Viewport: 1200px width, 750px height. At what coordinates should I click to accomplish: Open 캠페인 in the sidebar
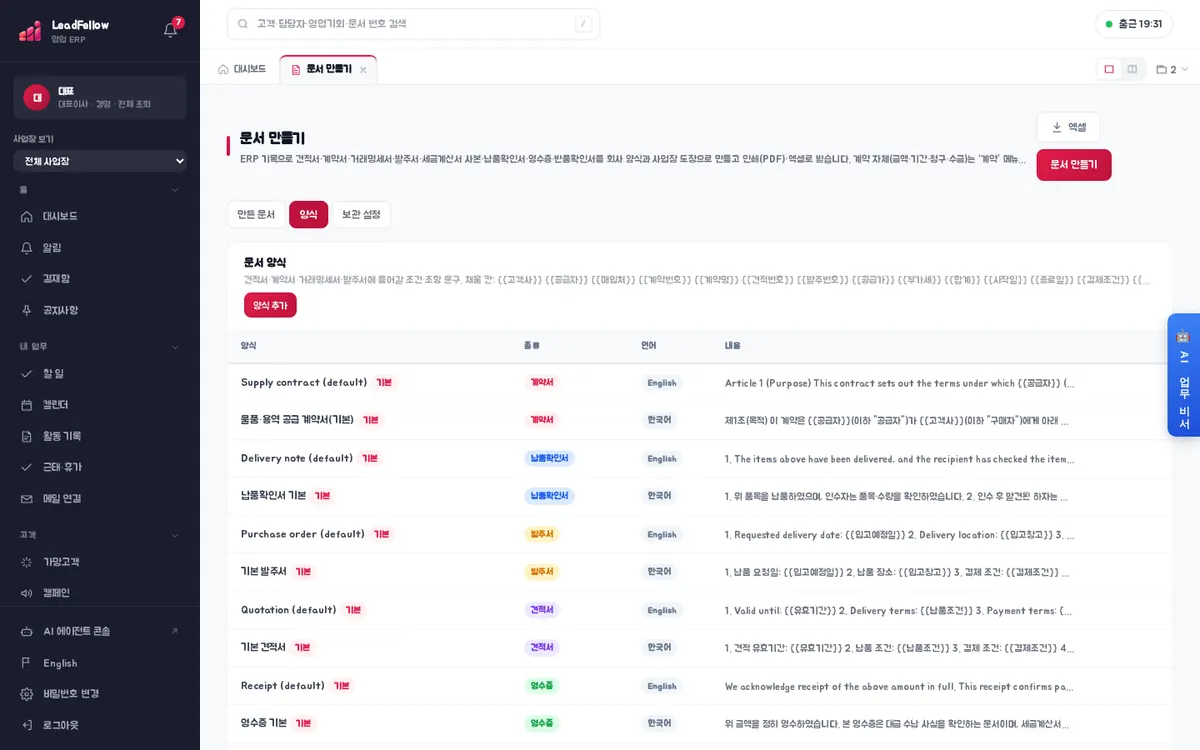[100, 593]
